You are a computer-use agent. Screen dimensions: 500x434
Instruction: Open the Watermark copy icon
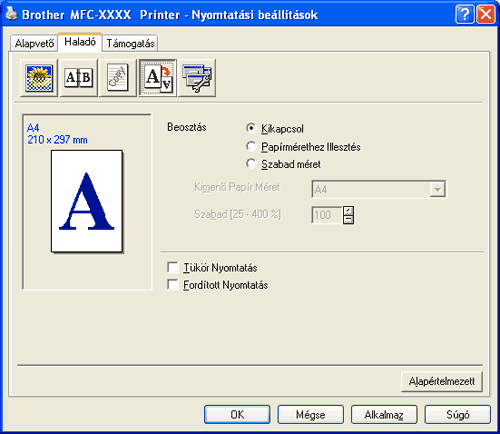(118, 78)
